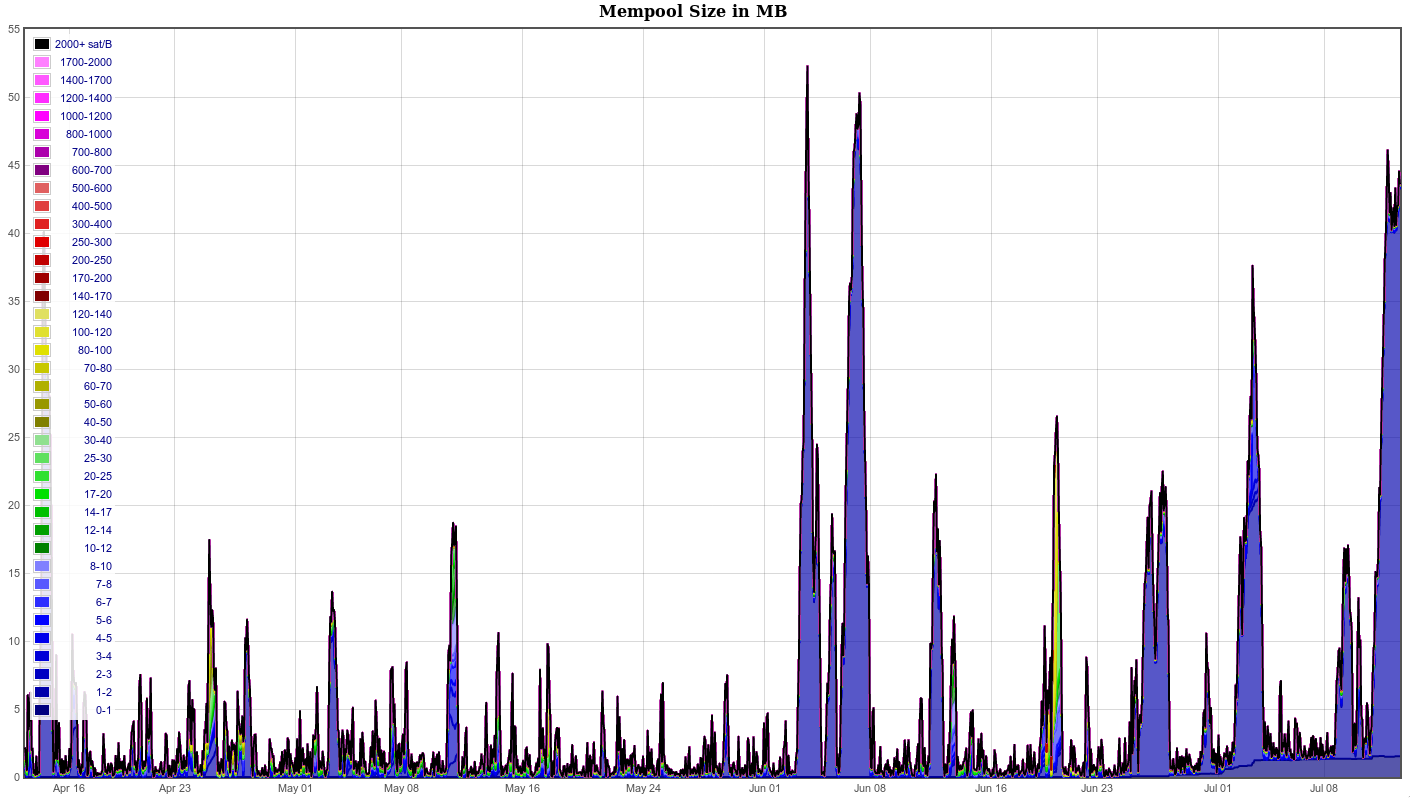Click the 70-80 legend color swatch
The height and width of the screenshot is (798, 1410).
coord(42,368)
